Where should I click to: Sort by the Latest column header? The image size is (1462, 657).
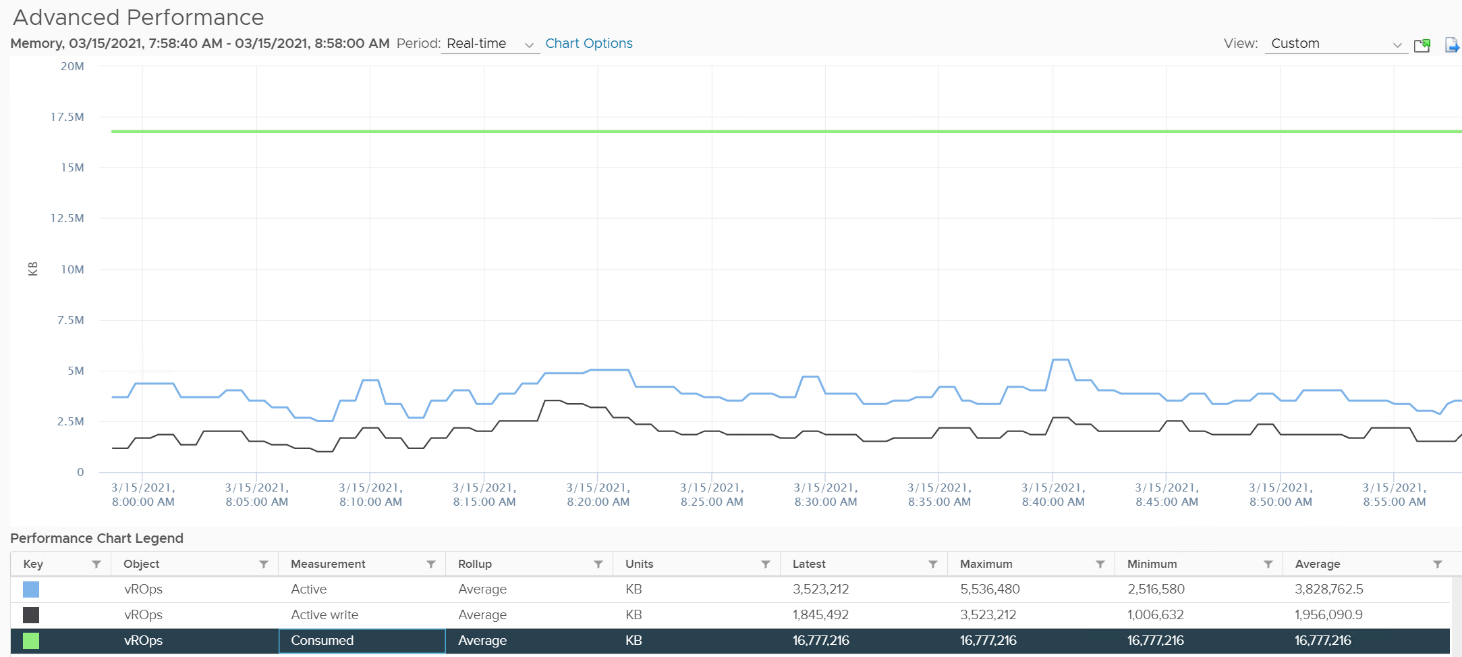[809, 564]
